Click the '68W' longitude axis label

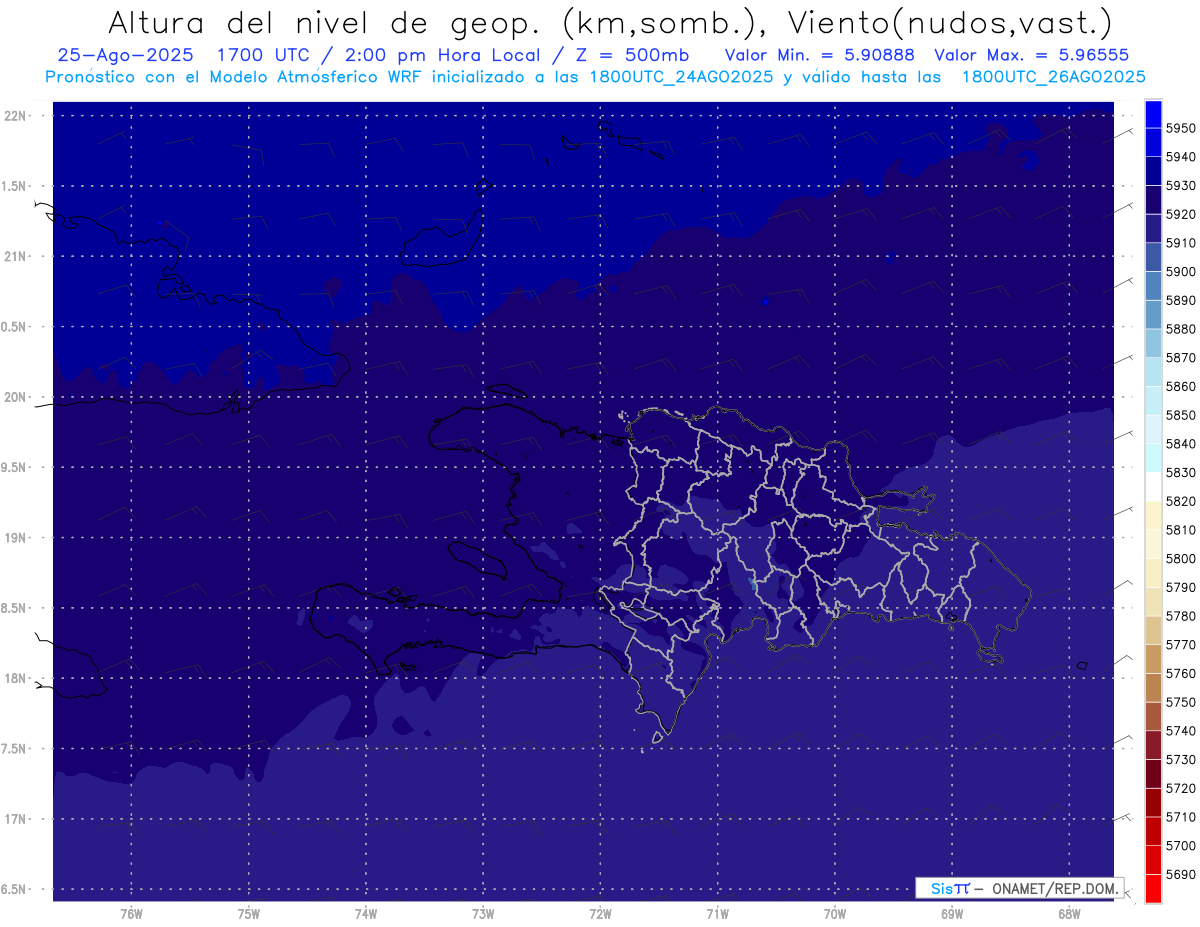click(1069, 913)
